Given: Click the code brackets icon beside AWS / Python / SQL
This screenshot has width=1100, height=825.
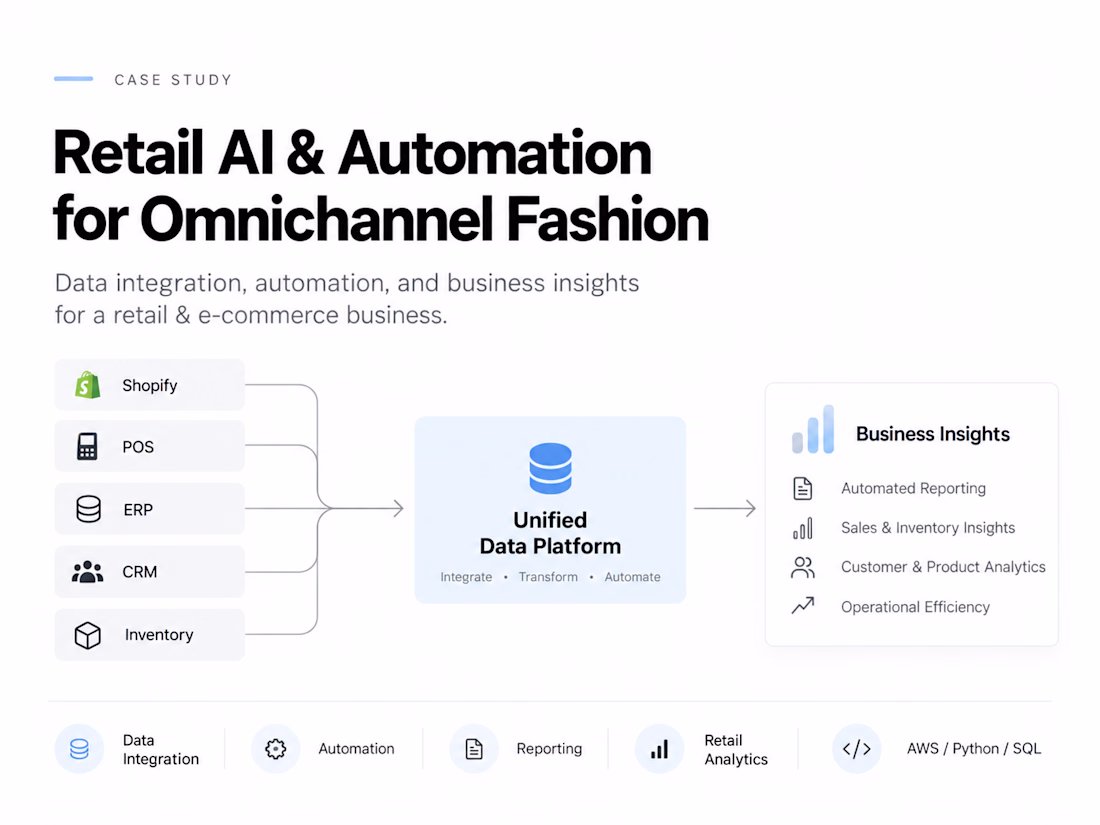Looking at the screenshot, I should pyautogui.click(x=857, y=749).
